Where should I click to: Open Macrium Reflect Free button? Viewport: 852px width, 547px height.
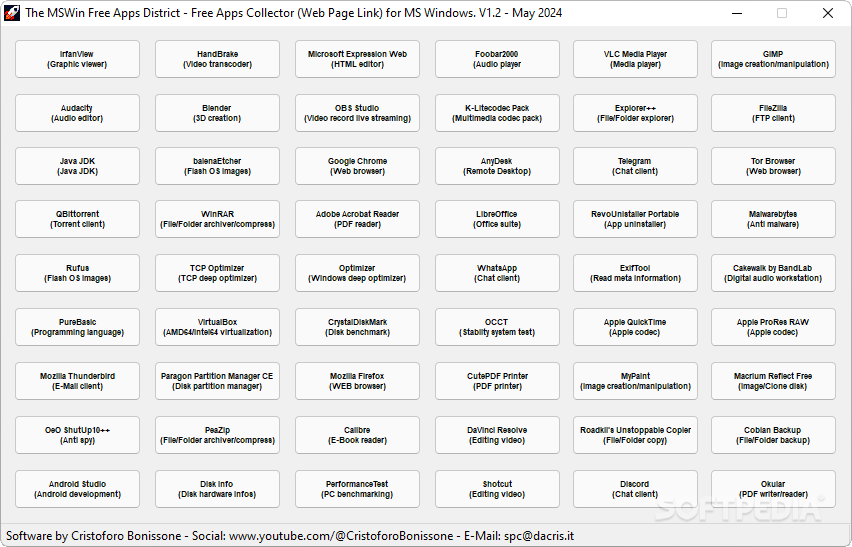pos(773,381)
